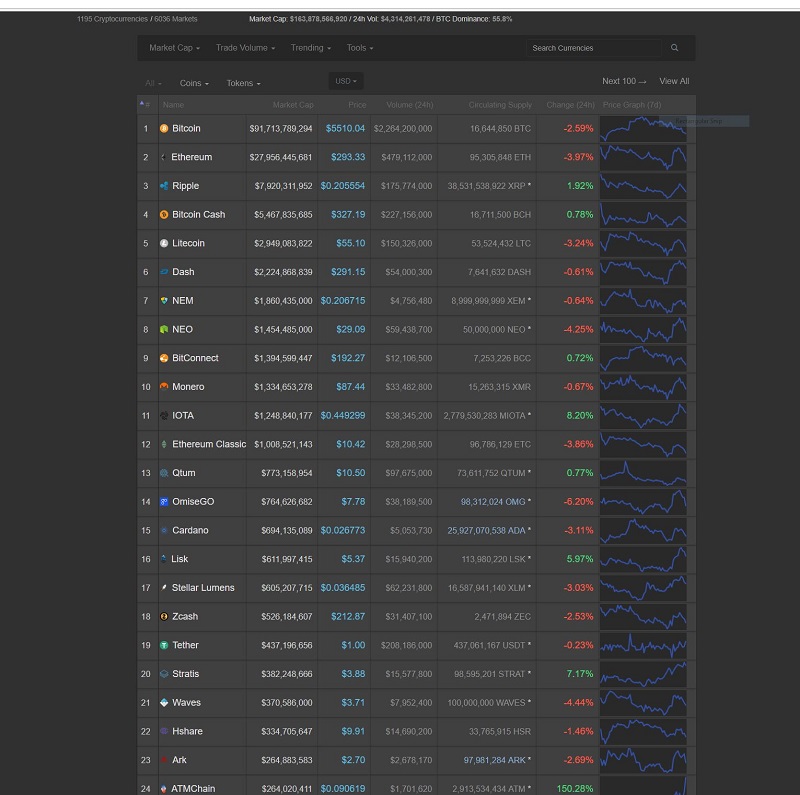Click Dash price $291.15
Viewport: 800px width, 795px height.
tap(348, 272)
